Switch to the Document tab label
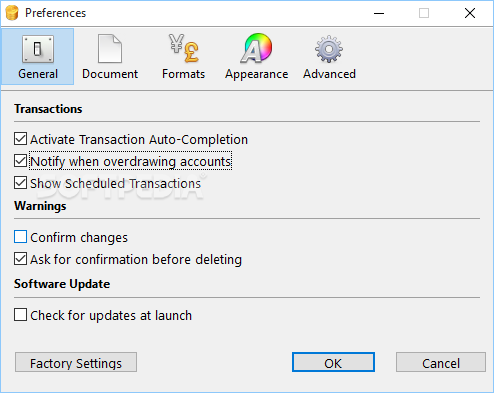 coord(110,74)
